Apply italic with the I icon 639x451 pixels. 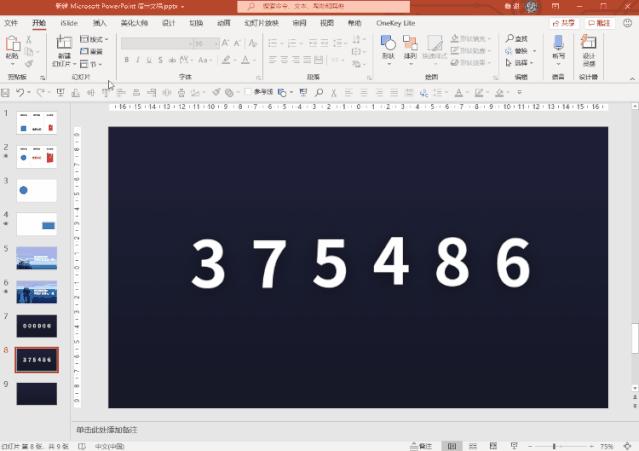138,60
